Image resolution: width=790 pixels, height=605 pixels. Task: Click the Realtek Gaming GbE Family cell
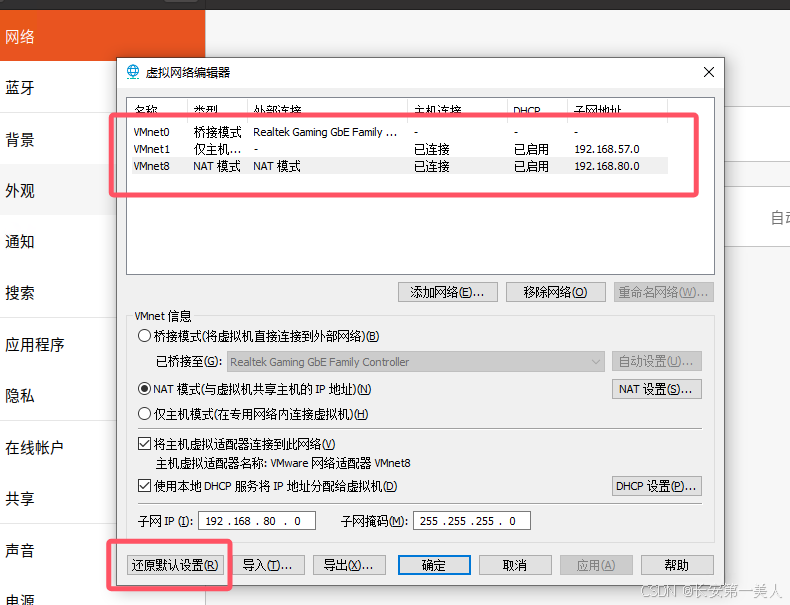pos(325,132)
